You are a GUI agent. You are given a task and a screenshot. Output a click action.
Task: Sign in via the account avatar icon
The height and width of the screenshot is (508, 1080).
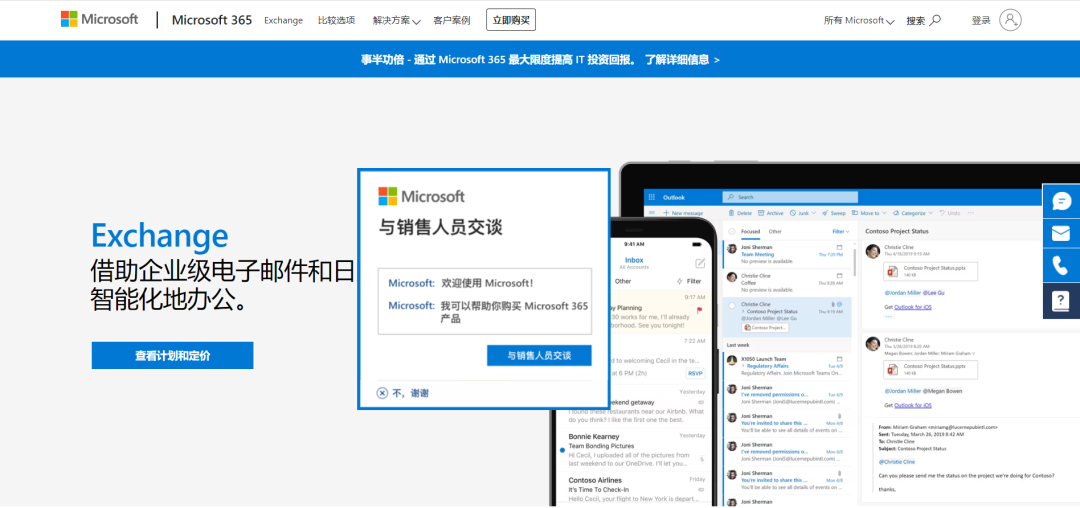click(x=1010, y=20)
